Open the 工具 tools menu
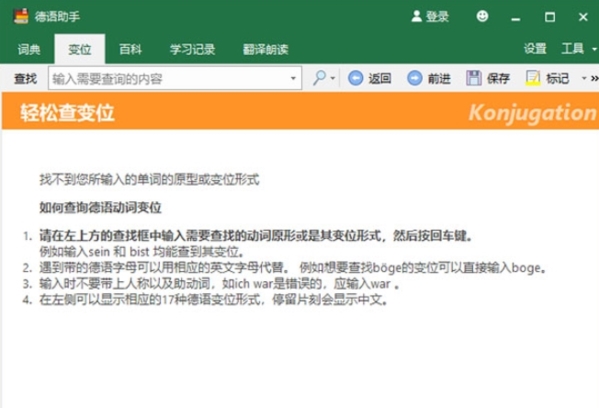 click(572, 49)
